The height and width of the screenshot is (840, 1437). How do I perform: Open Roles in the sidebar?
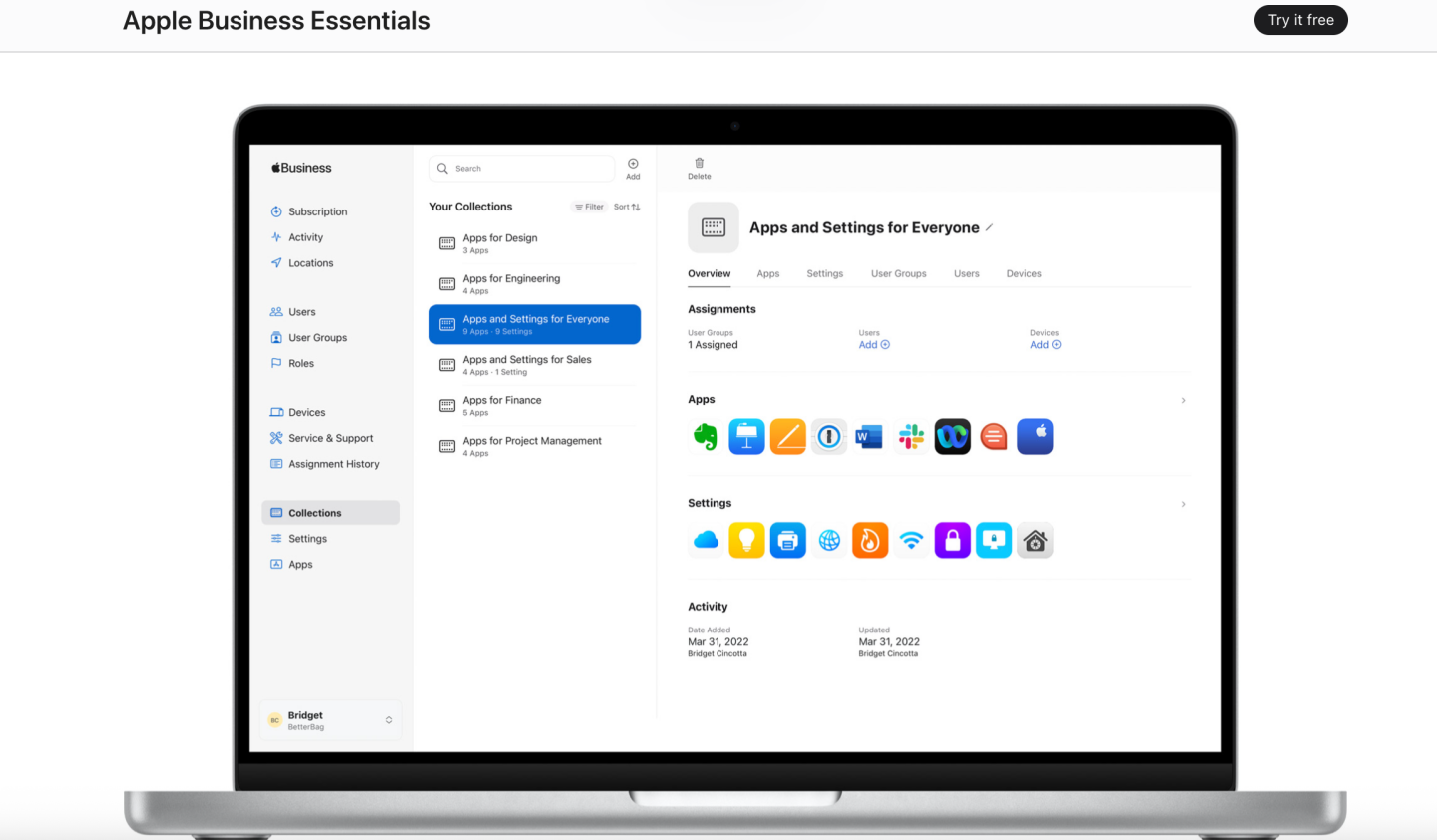coord(292,364)
